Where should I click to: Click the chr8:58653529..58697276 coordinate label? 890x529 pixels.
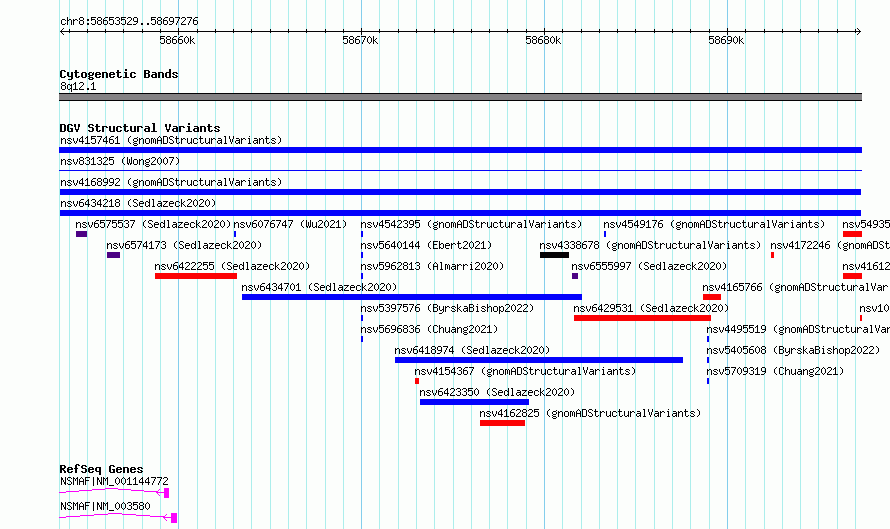[x=129, y=21]
